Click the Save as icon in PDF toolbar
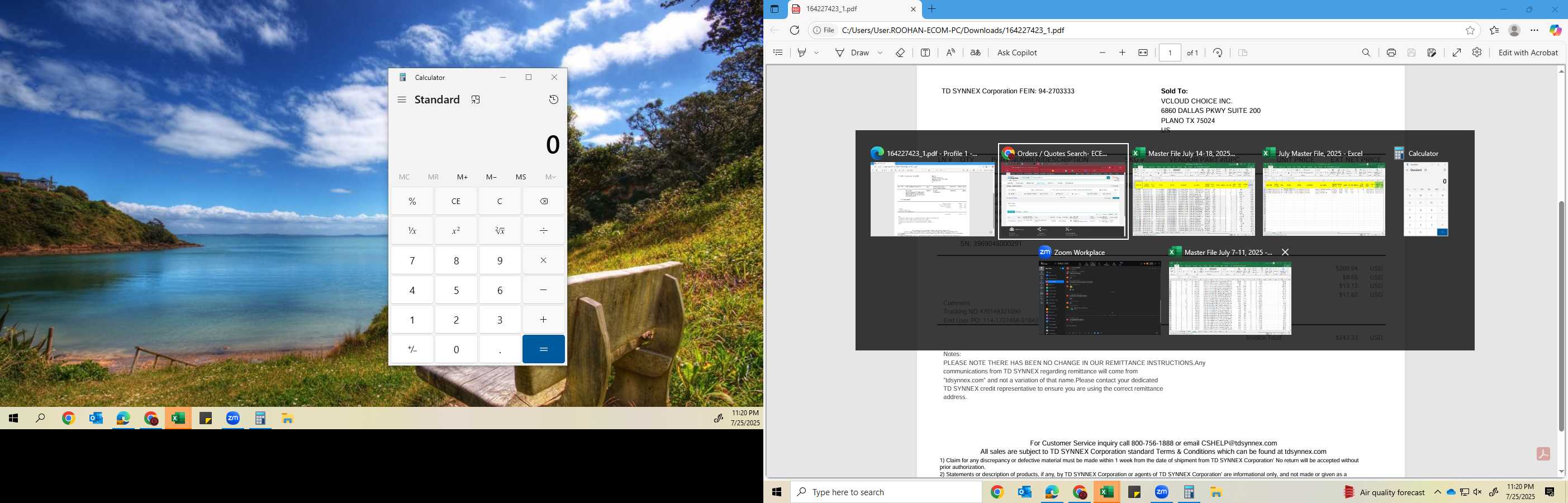The height and width of the screenshot is (503, 1568). (x=1432, y=53)
